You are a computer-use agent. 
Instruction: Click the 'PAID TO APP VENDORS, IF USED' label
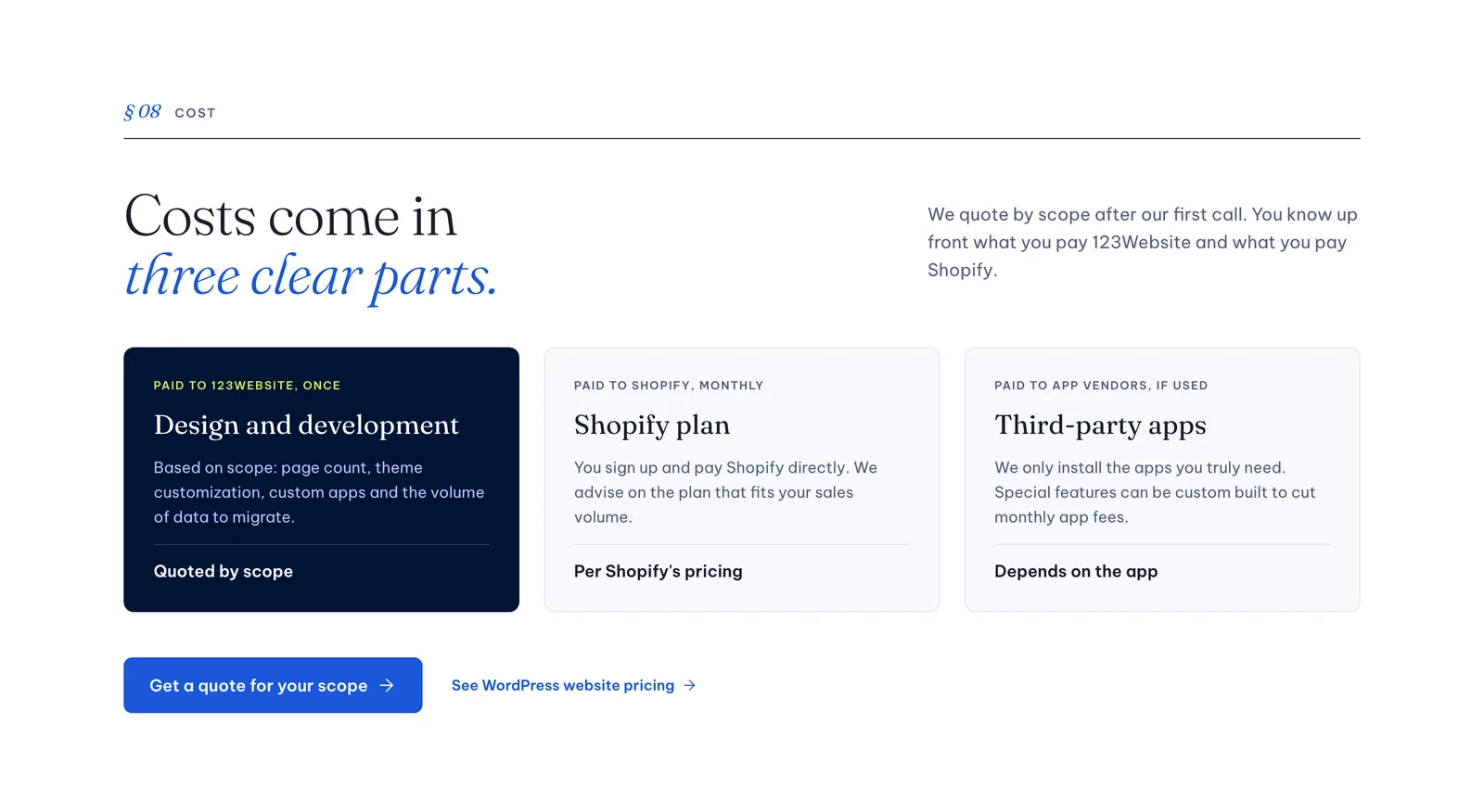point(1101,386)
